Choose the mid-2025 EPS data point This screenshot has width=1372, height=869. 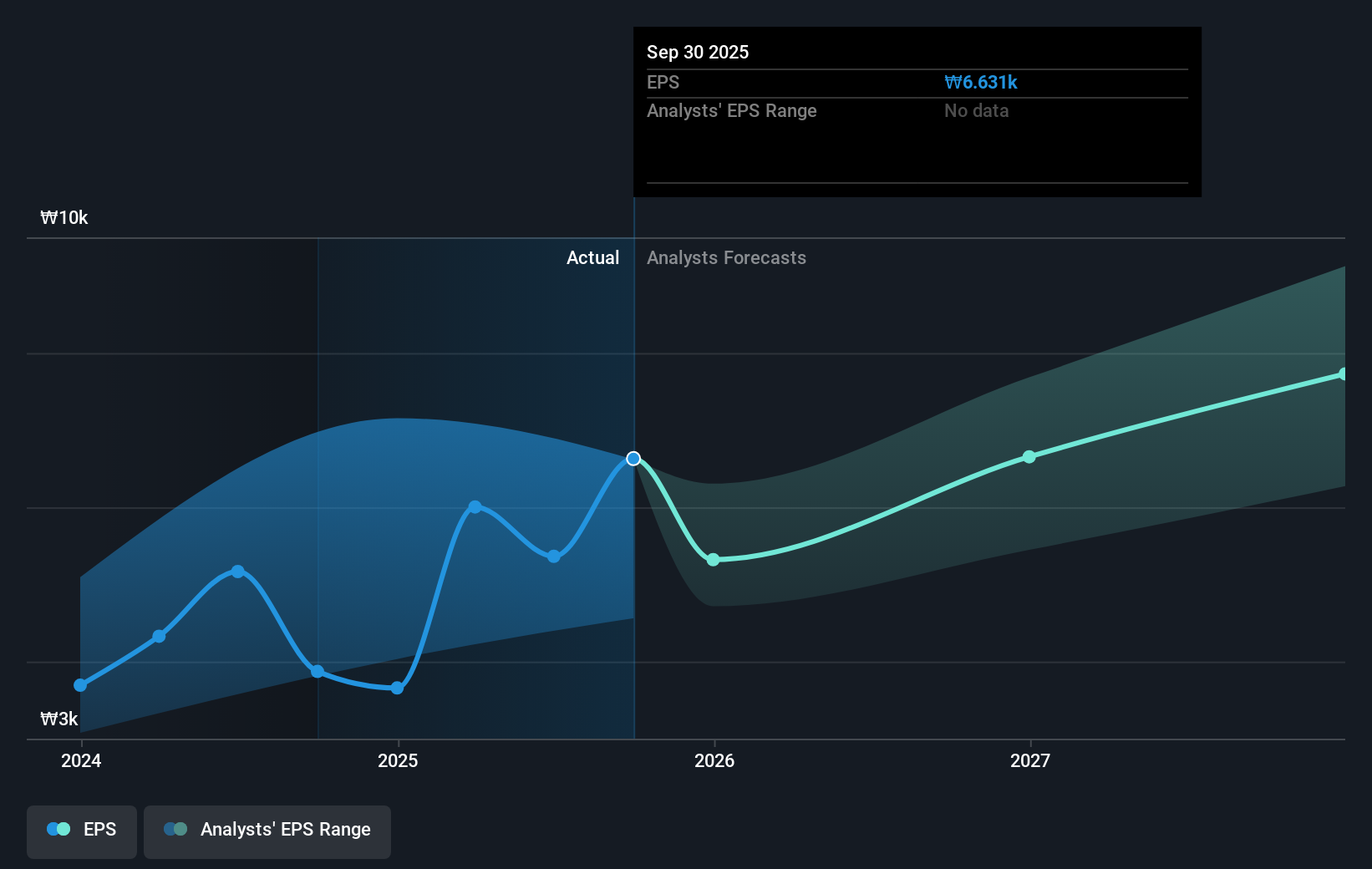click(x=553, y=556)
